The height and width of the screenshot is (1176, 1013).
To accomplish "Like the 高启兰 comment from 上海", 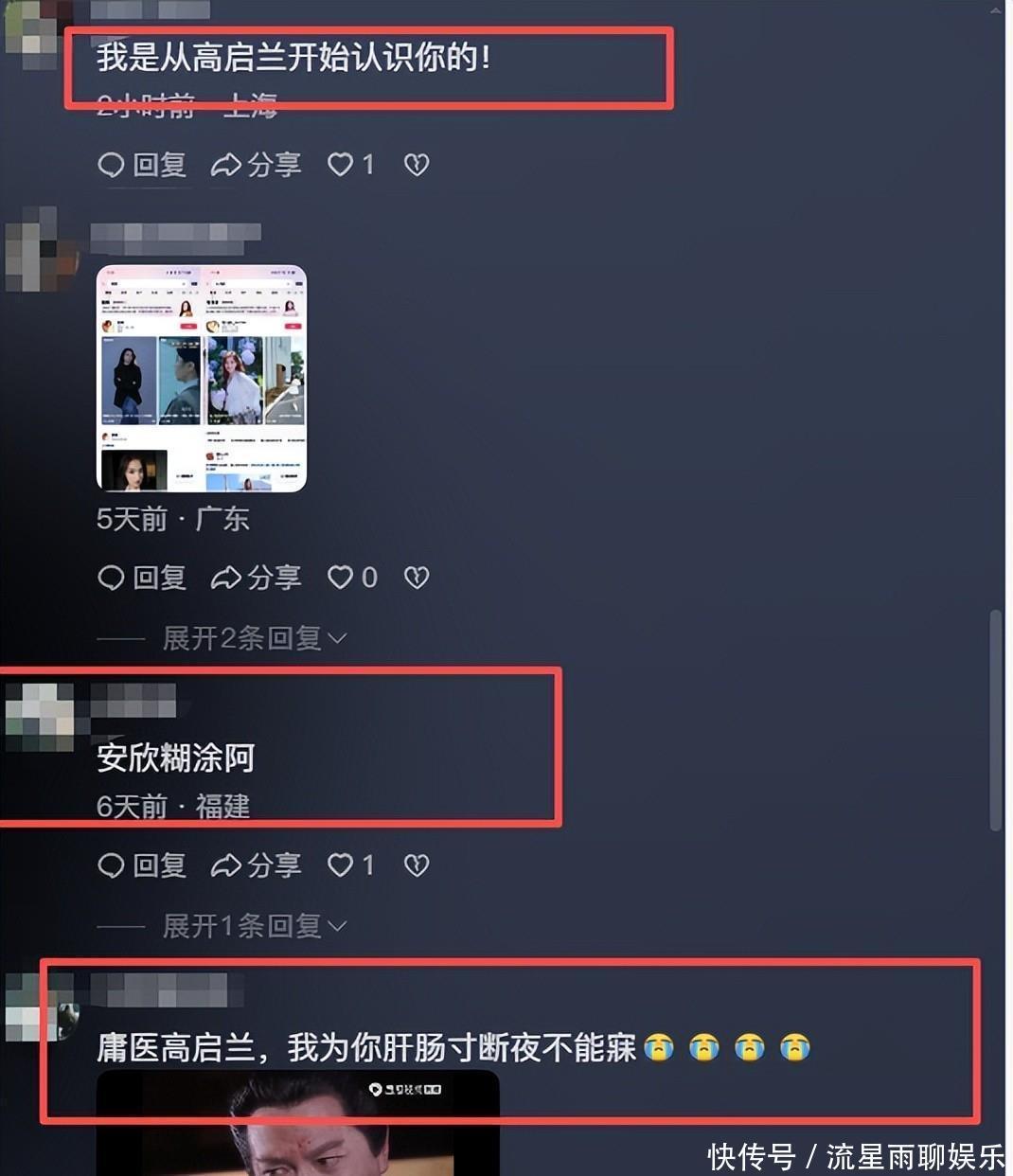I will tap(350, 165).
